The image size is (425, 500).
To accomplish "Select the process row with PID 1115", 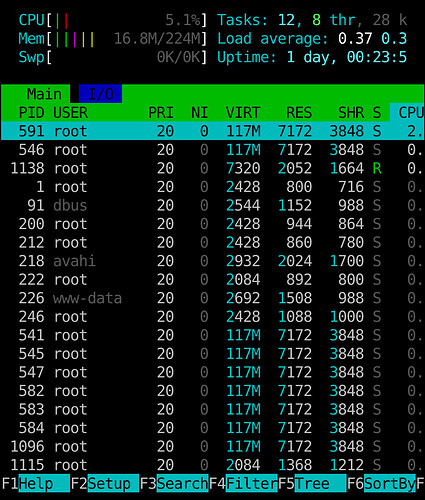I will click(x=212, y=465).
